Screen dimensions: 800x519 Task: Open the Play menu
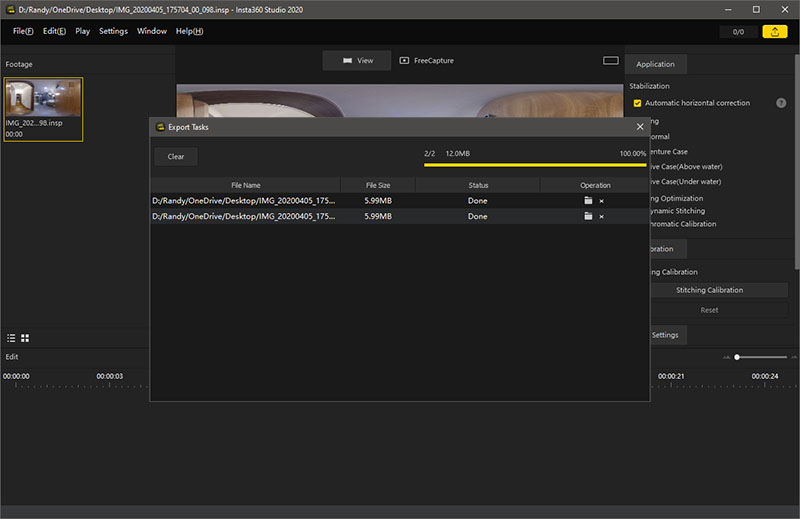83,31
